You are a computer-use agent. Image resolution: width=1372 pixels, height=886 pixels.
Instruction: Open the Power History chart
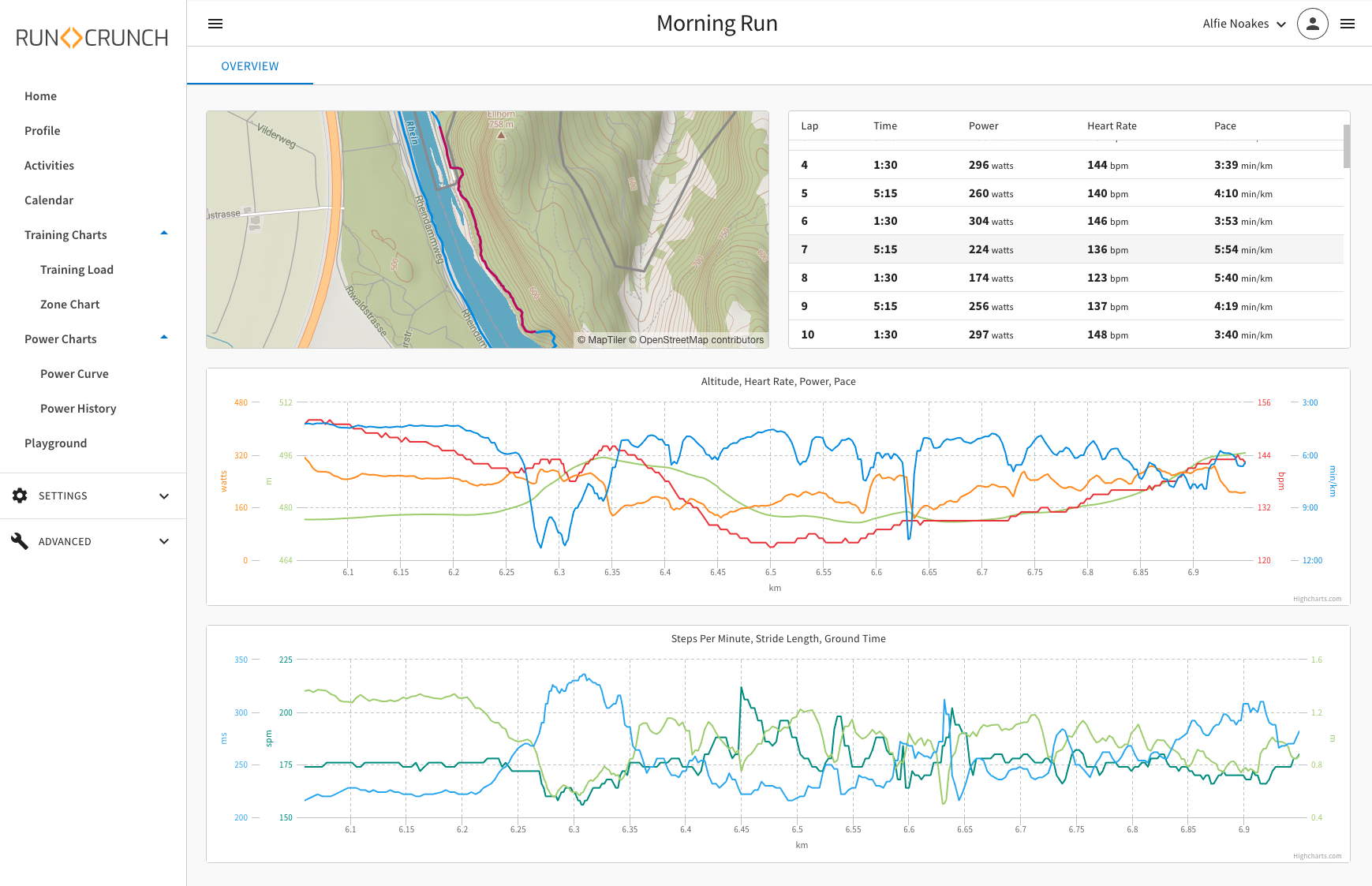(x=78, y=409)
